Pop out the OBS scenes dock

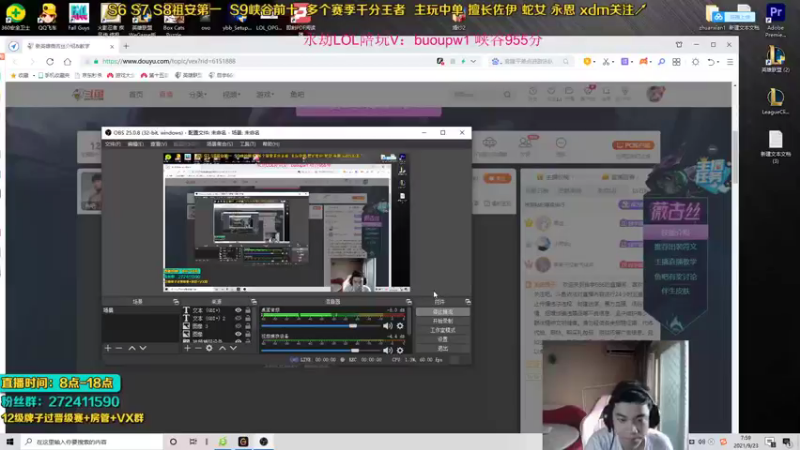click(176, 302)
